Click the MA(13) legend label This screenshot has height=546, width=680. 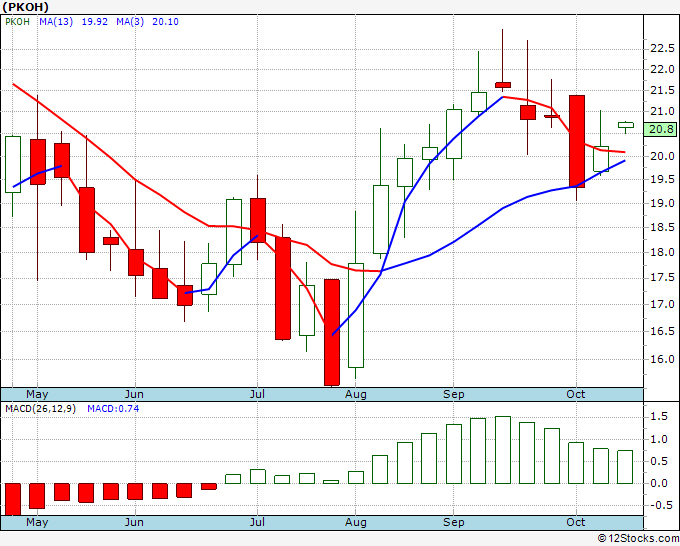[56, 22]
